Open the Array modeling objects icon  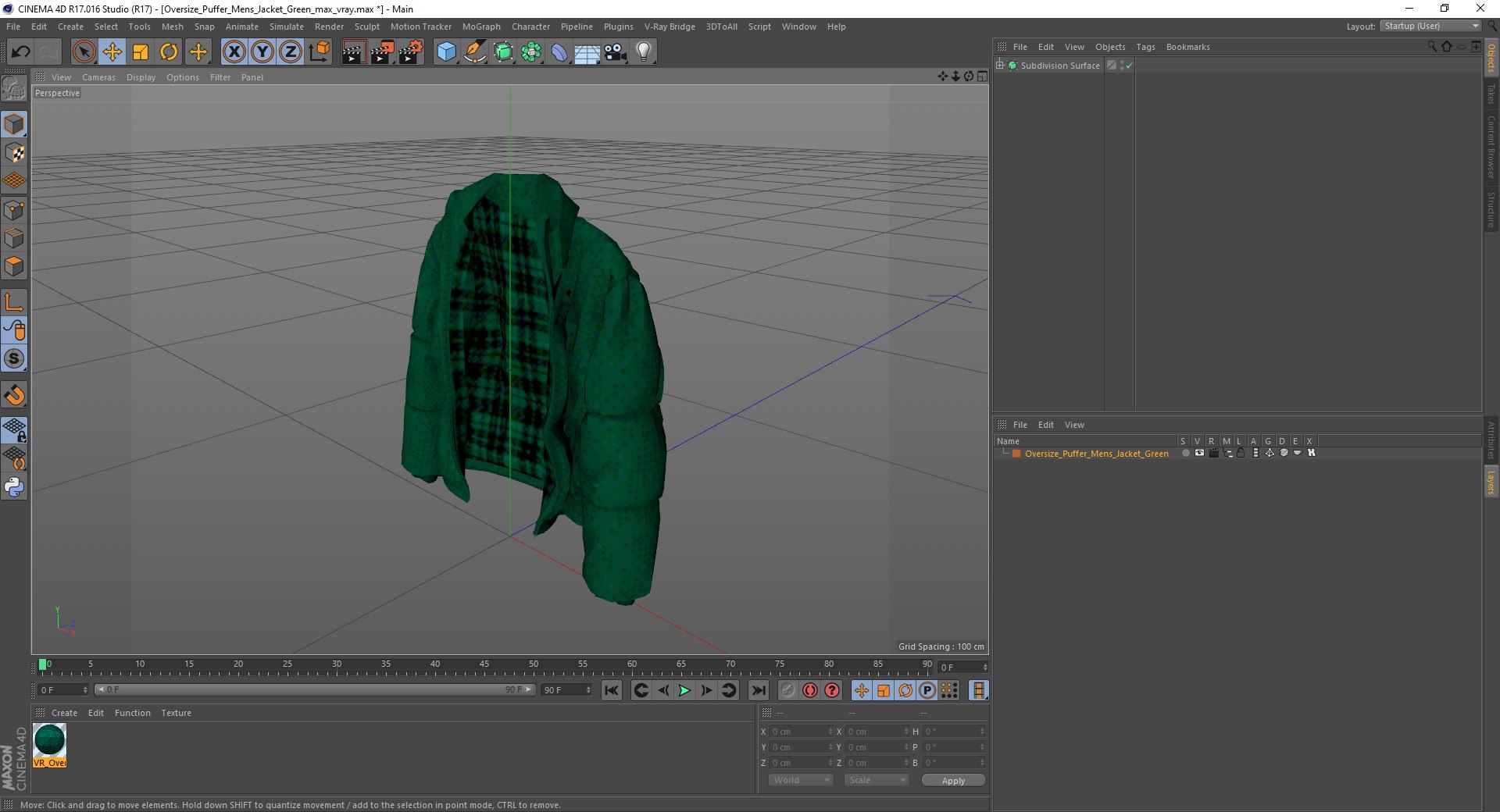coord(531,52)
